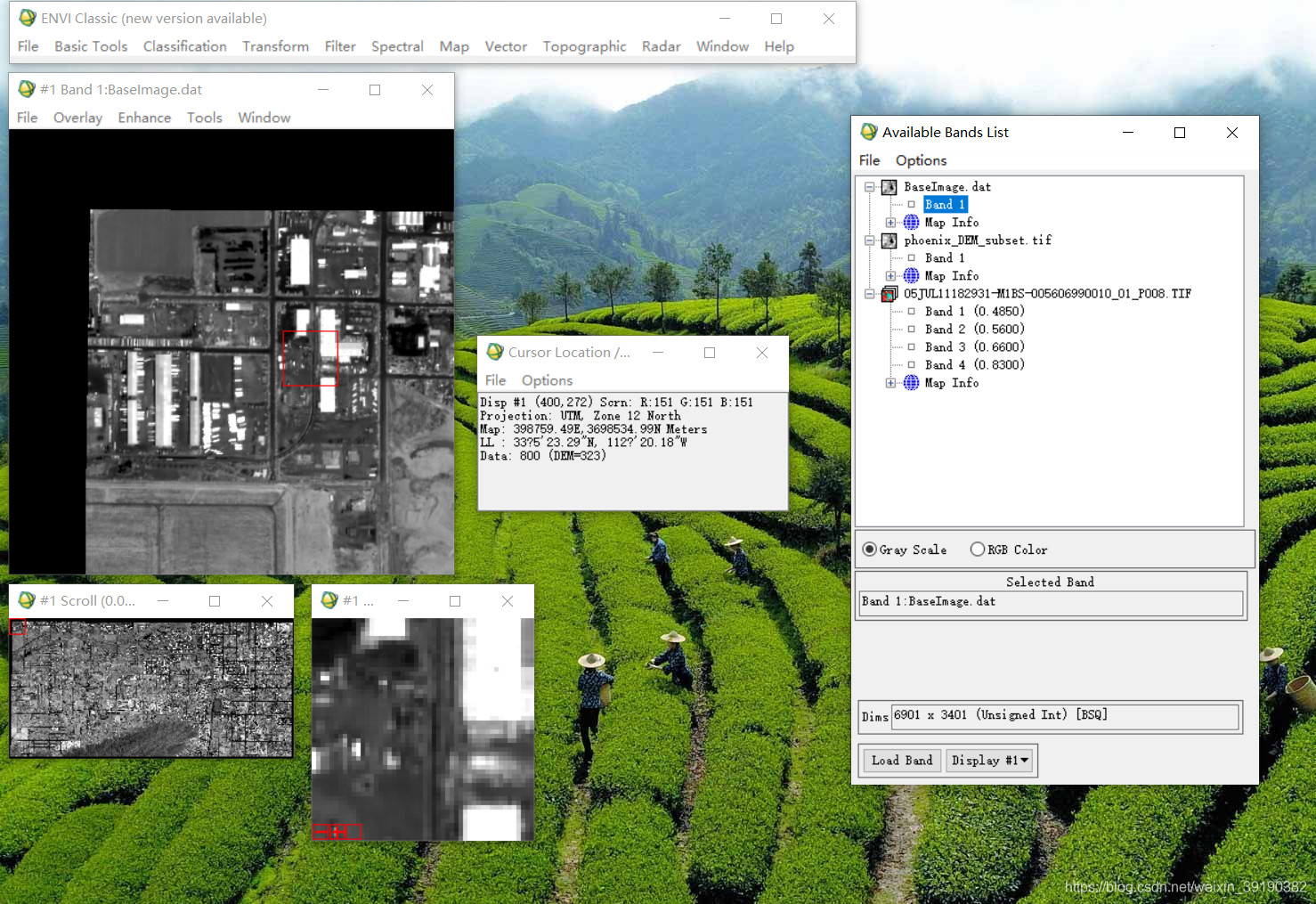Click globe icon of 05JUL TIF Map Info
1316x904 pixels.
pos(911,383)
